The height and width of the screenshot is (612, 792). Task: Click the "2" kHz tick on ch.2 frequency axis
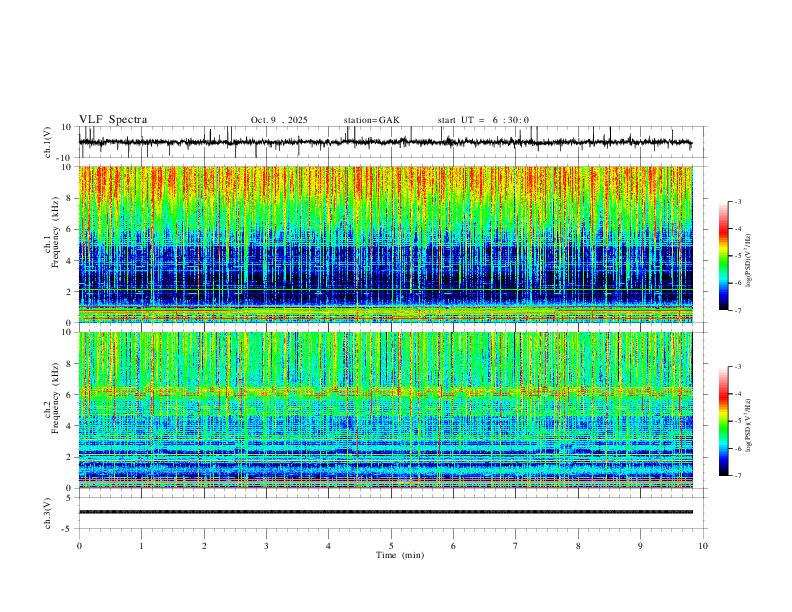click(x=69, y=457)
